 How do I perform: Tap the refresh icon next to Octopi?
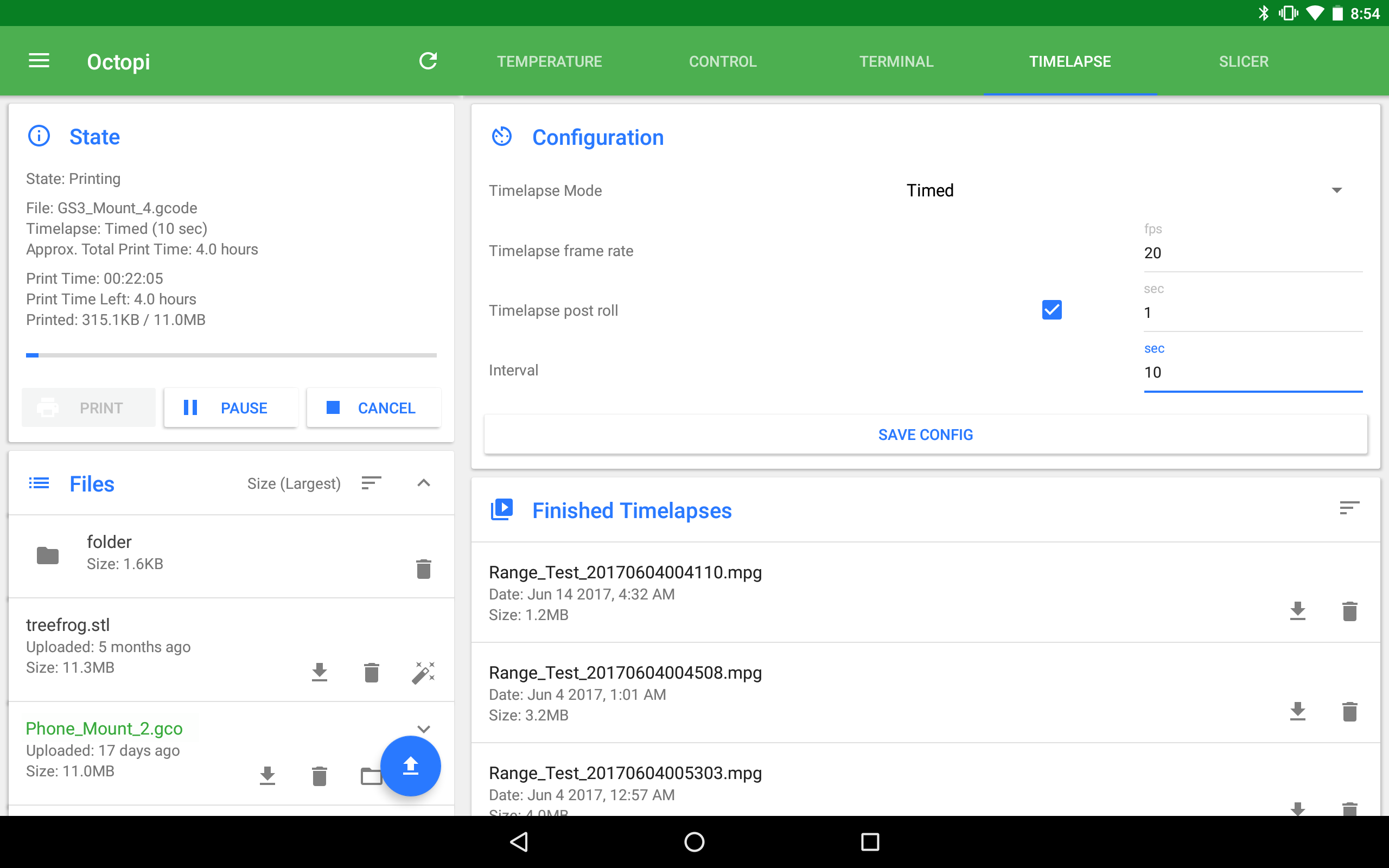[x=428, y=61]
